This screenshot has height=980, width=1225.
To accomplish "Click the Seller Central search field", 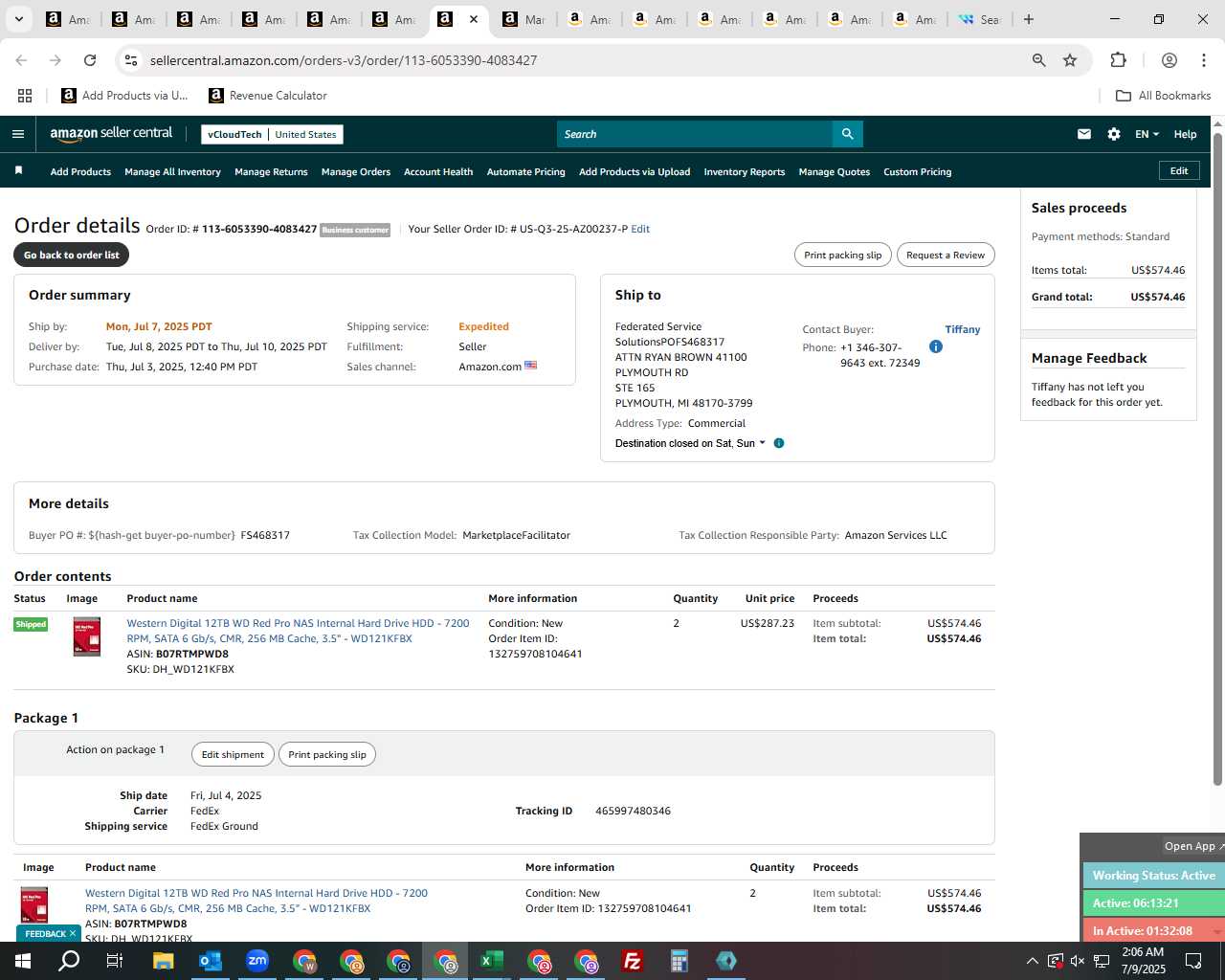I will tap(695, 134).
